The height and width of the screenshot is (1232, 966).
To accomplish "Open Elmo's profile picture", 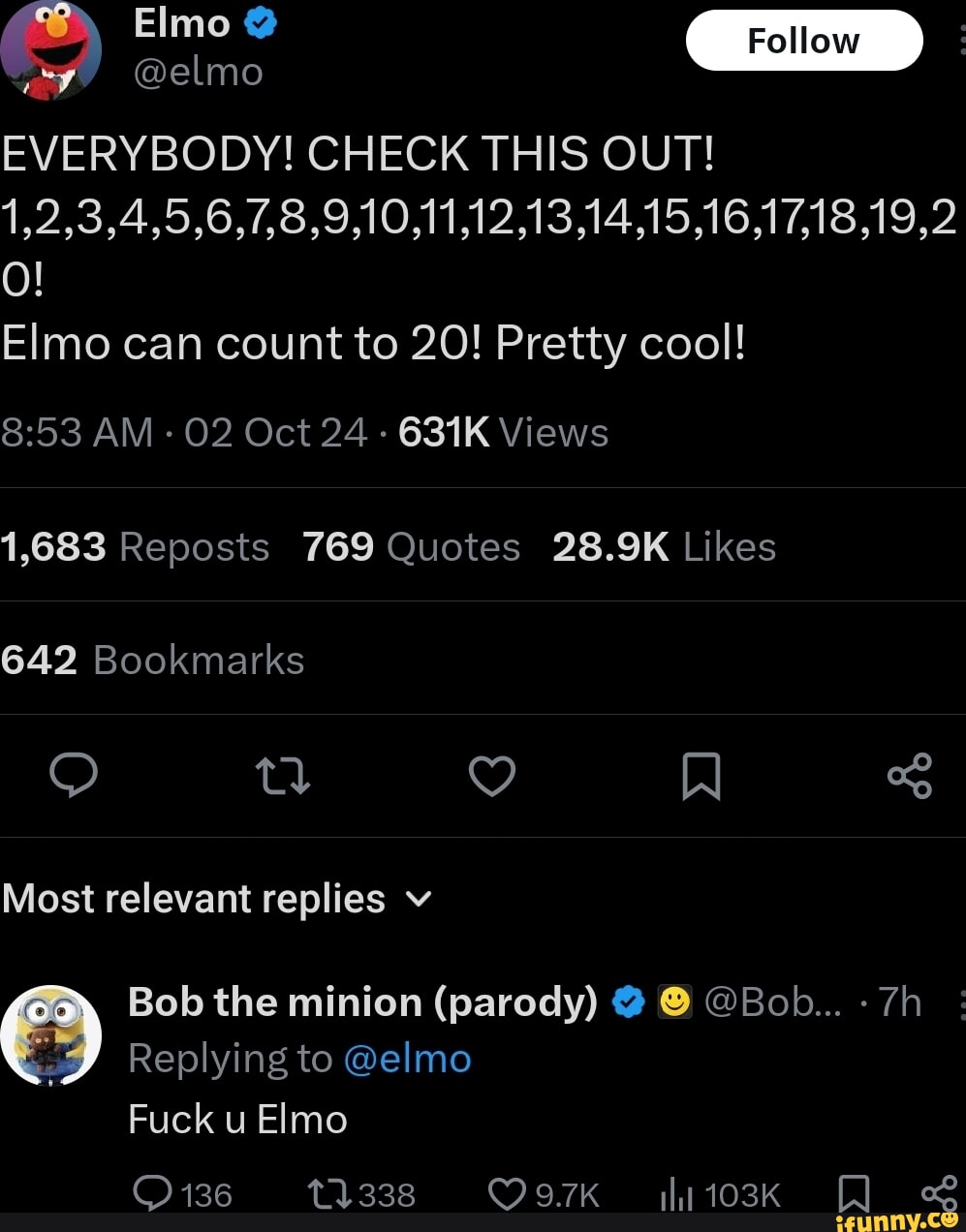I will point(50,48).
